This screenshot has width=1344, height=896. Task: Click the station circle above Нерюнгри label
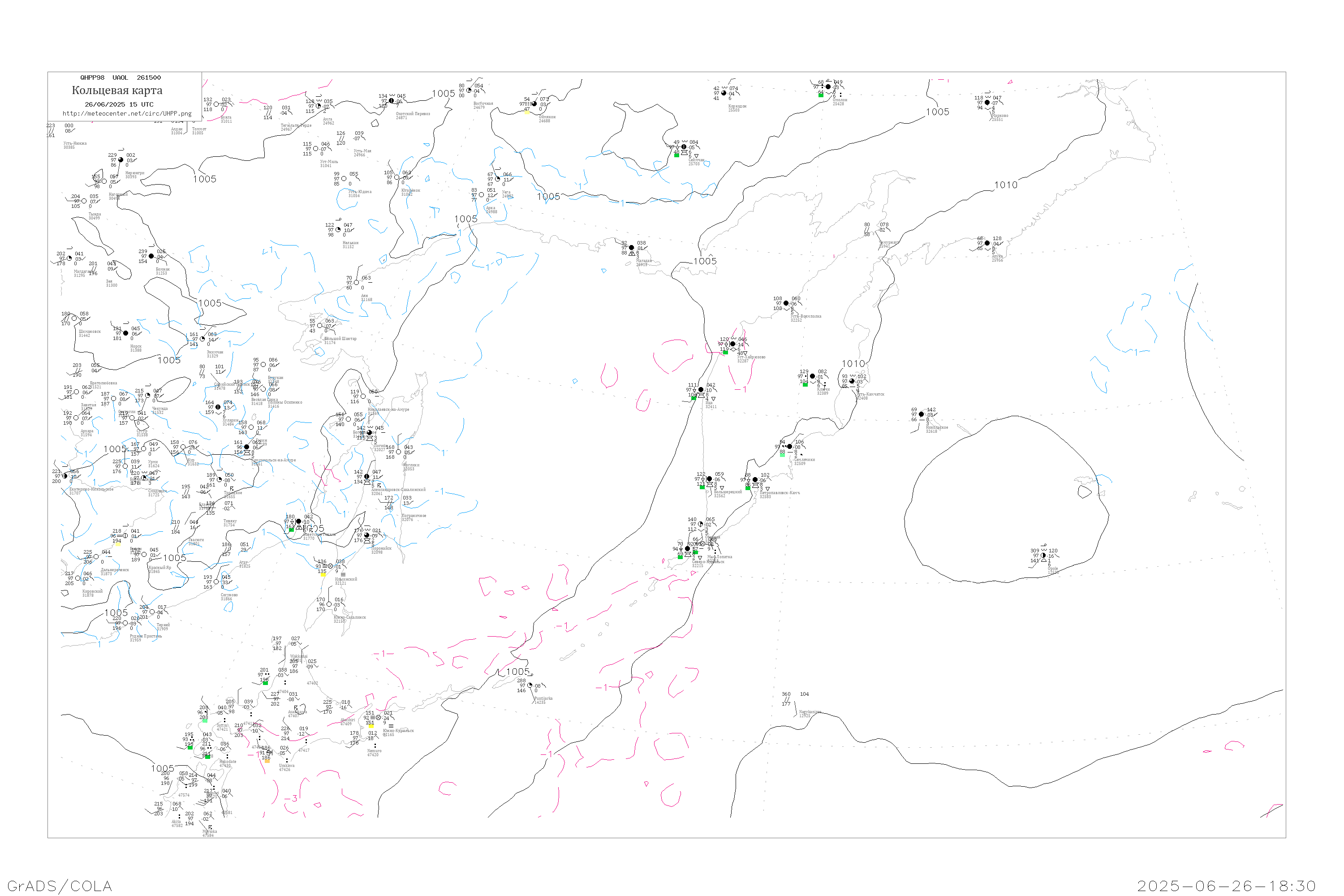tap(121, 160)
